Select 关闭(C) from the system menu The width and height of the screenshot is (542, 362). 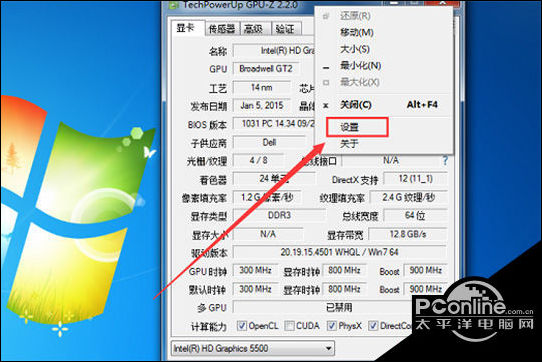coord(384,104)
